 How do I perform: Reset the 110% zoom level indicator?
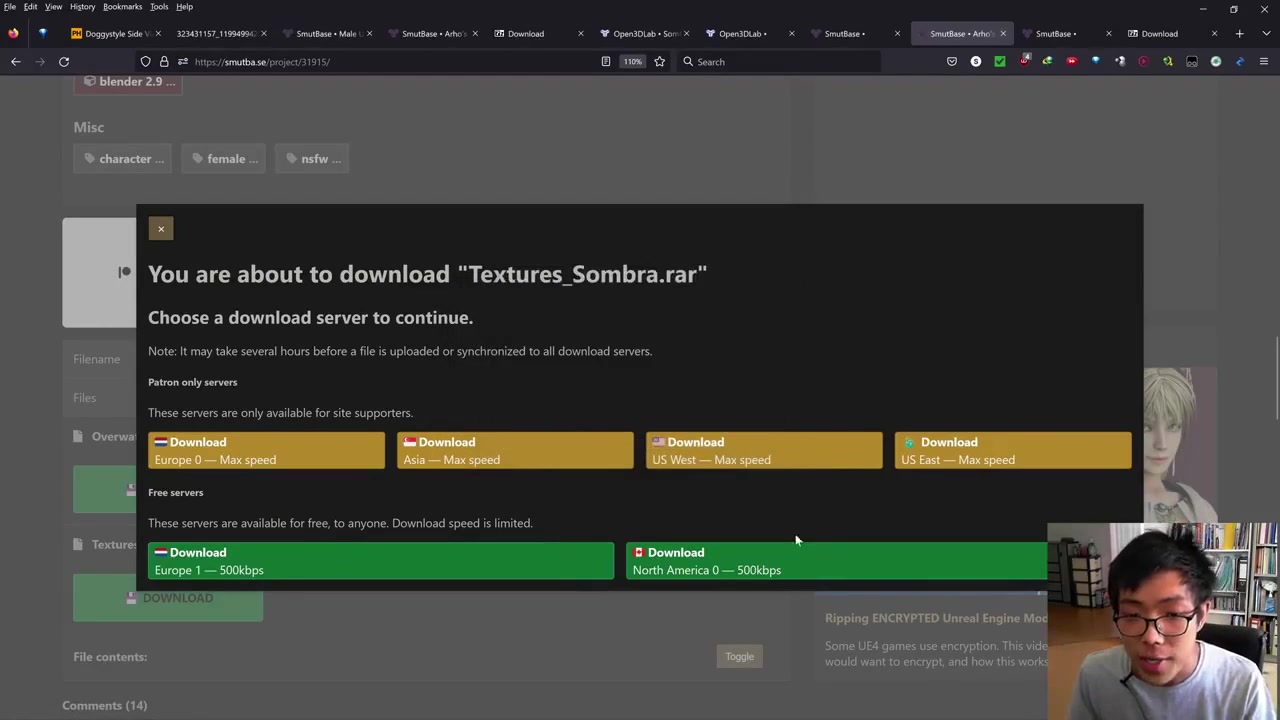pyautogui.click(x=632, y=62)
